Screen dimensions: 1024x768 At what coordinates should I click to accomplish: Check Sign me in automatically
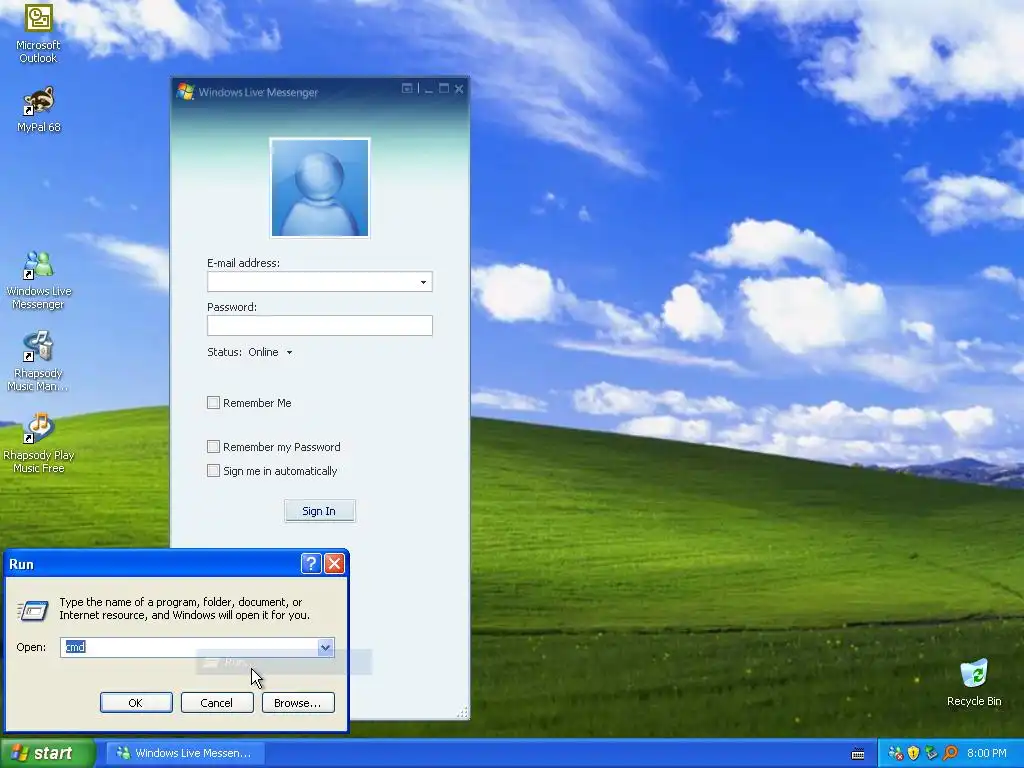click(214, 471)
